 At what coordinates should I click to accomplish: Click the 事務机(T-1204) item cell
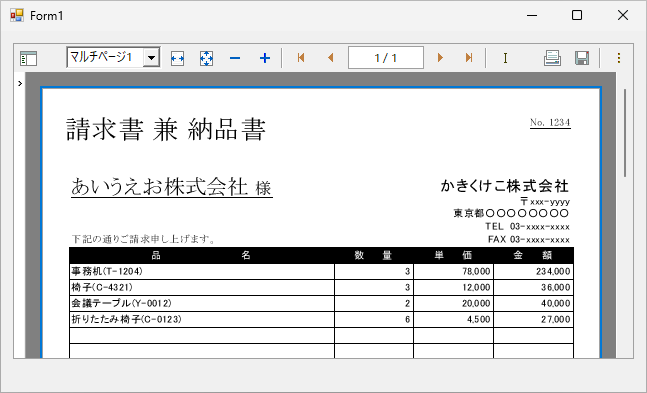[x=202, y=271]
